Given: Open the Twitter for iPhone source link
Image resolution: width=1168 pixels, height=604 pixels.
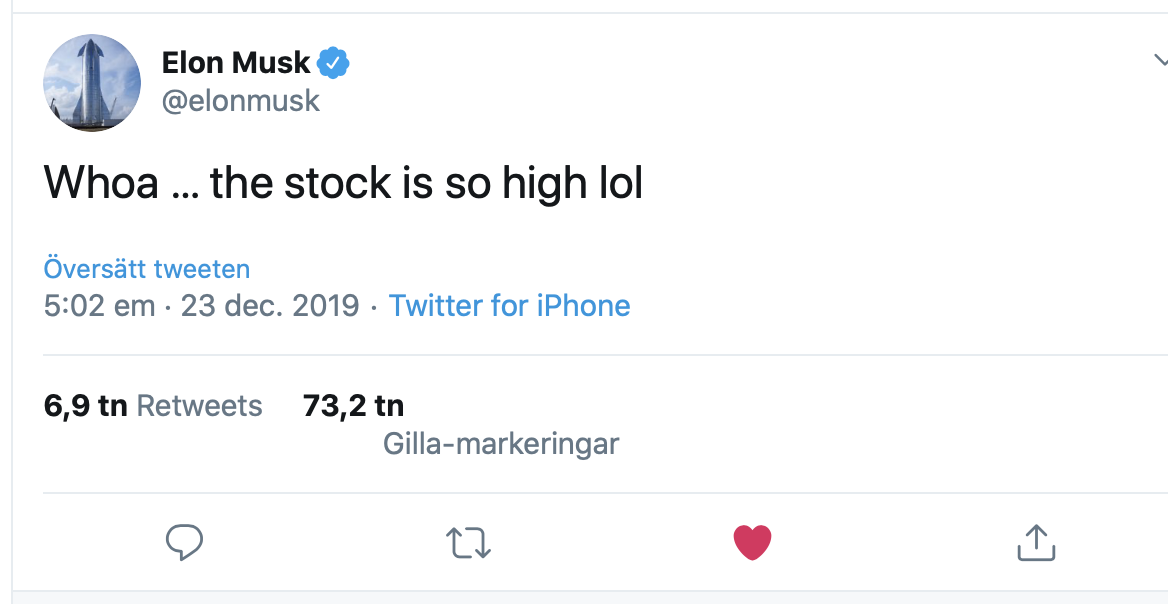Looking at the screenshot, I should point(510,306).
